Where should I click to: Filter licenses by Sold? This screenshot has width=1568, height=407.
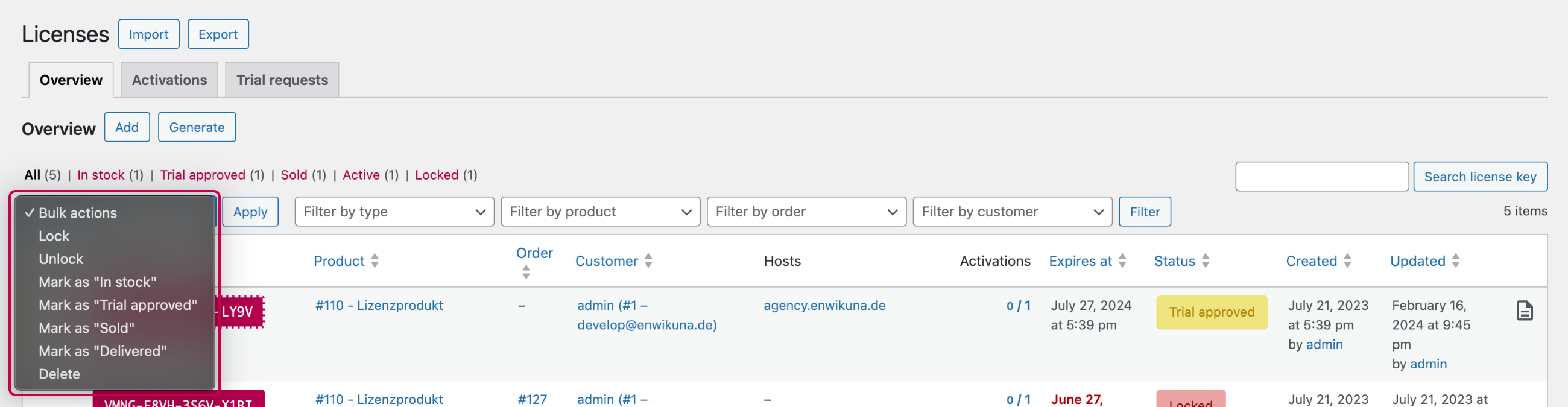coord(294,175)
